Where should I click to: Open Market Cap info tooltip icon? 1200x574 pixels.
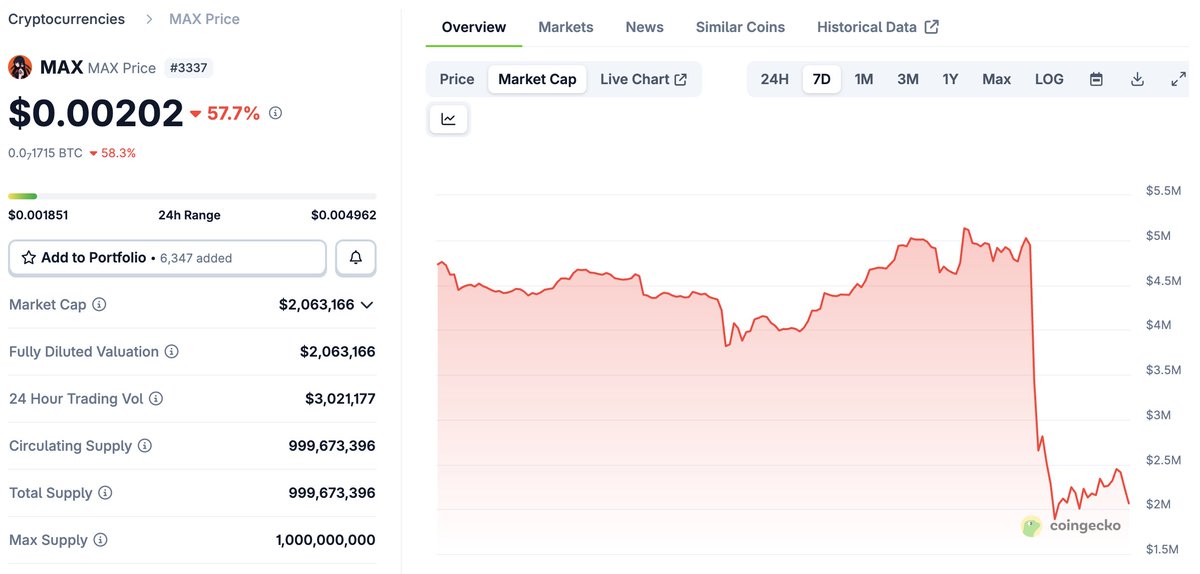[x=99, y=304]
